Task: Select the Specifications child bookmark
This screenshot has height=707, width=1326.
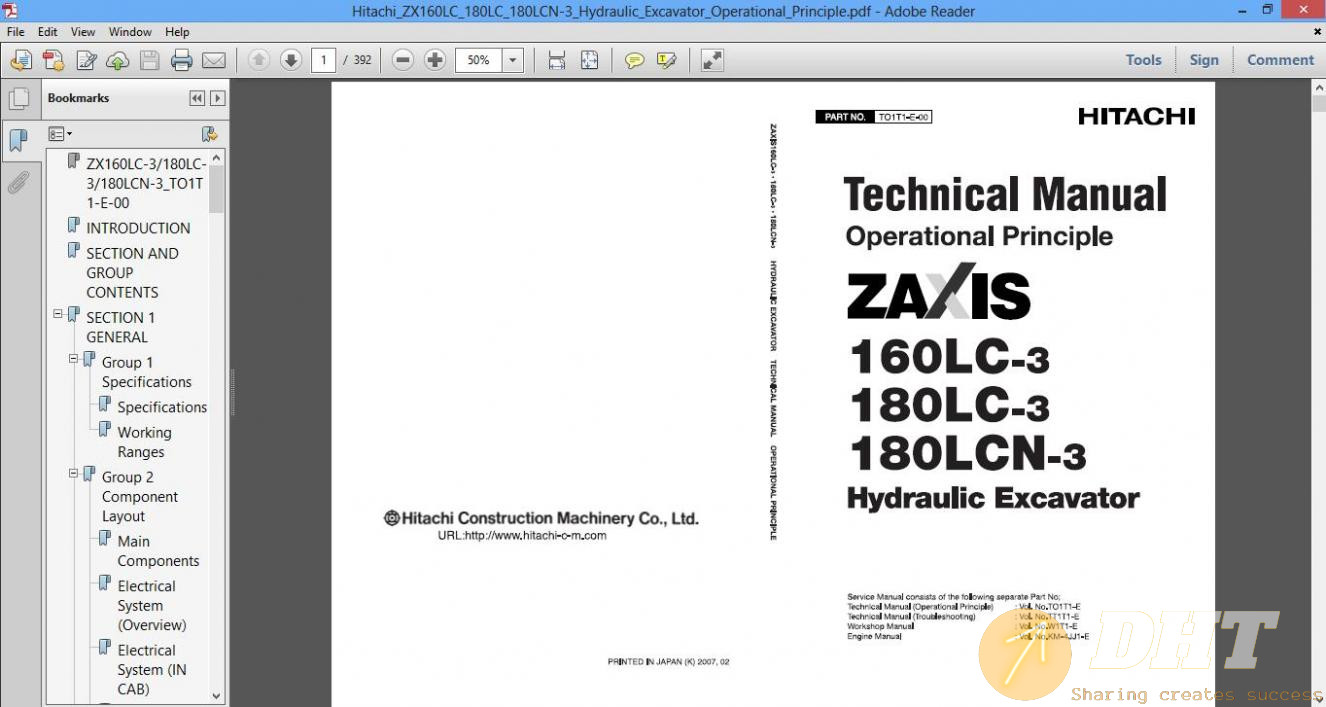Action: (162, 407)
